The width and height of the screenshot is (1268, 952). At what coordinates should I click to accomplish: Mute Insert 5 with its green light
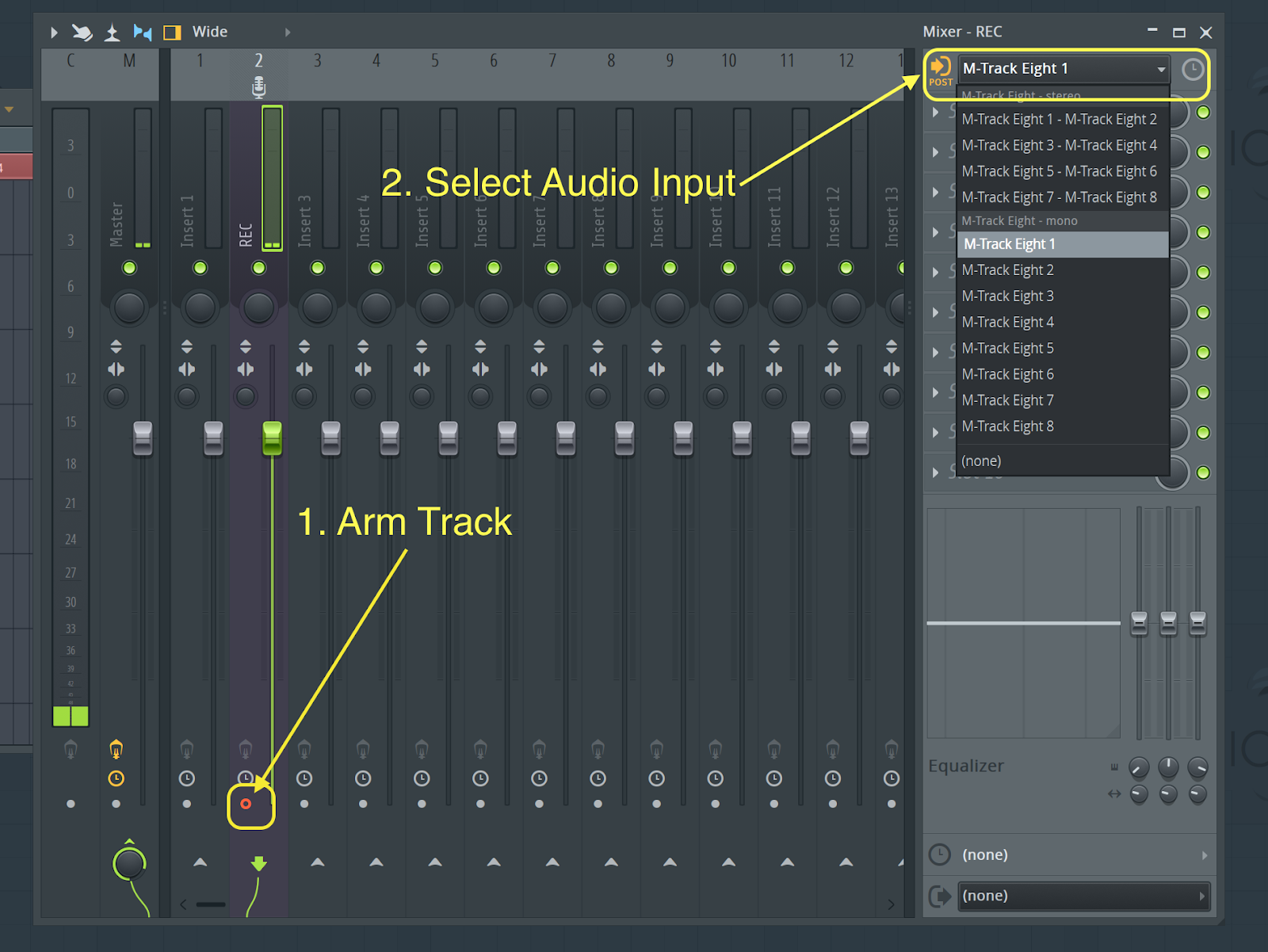[435, 268]
